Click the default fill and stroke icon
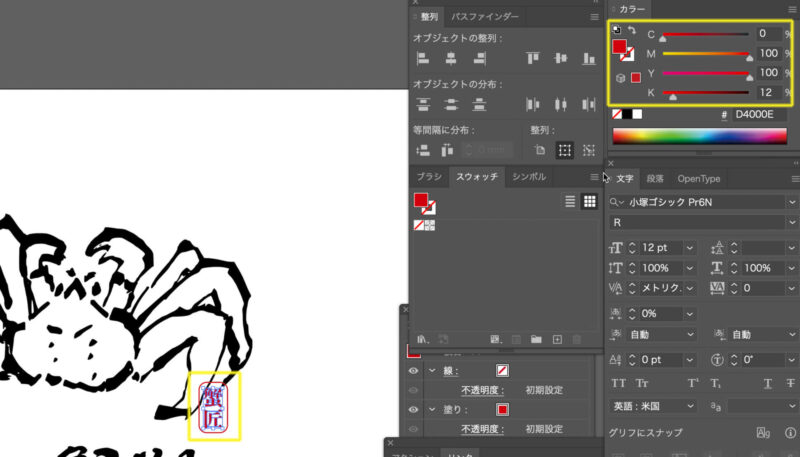Screen dimensions: 800x457 point(616,30)
